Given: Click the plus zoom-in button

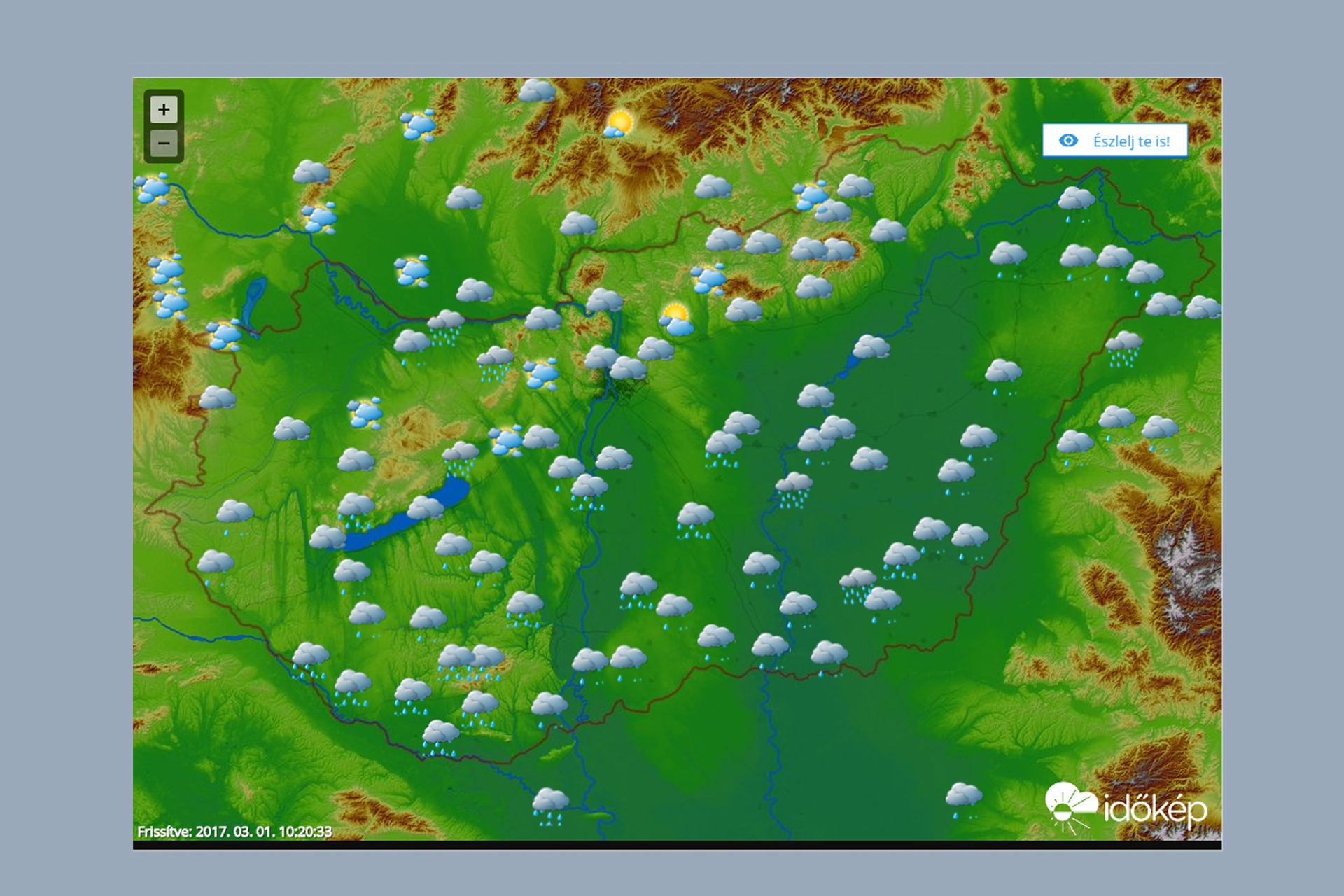Looking at the screenshot, I should pos(164,110).
